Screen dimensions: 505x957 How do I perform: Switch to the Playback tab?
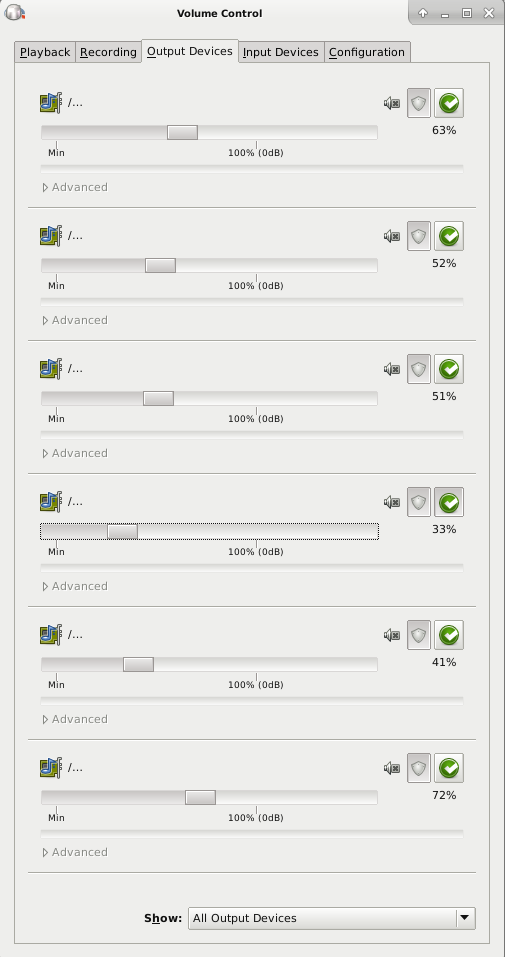45,52
